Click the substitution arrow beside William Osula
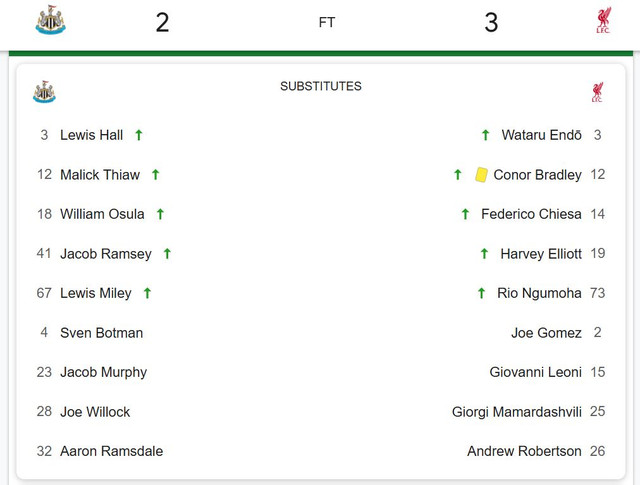 [x=160, y=214]
